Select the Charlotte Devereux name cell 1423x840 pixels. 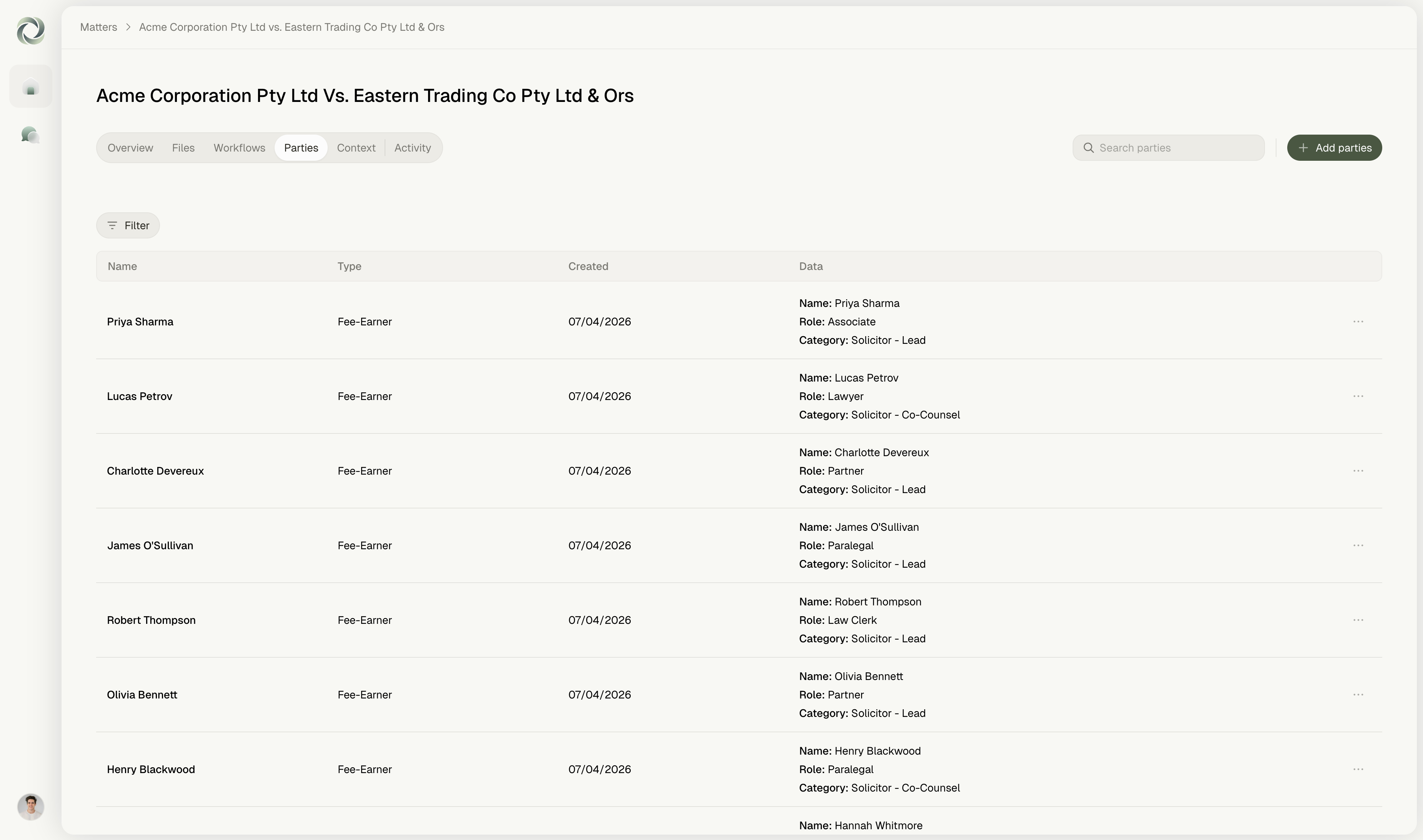point(155,471)
